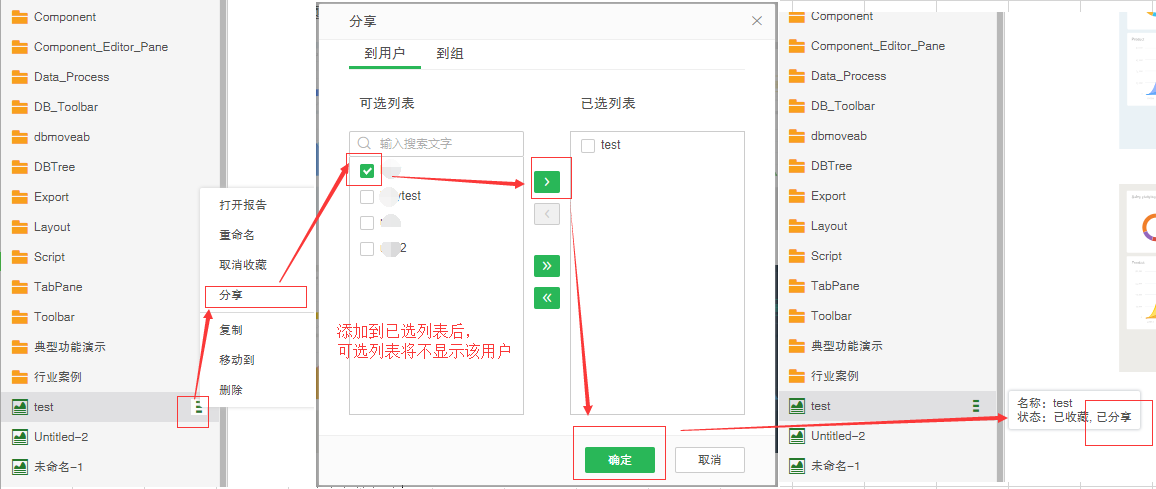Click the Untitled-2 report icon in left list

19,437
